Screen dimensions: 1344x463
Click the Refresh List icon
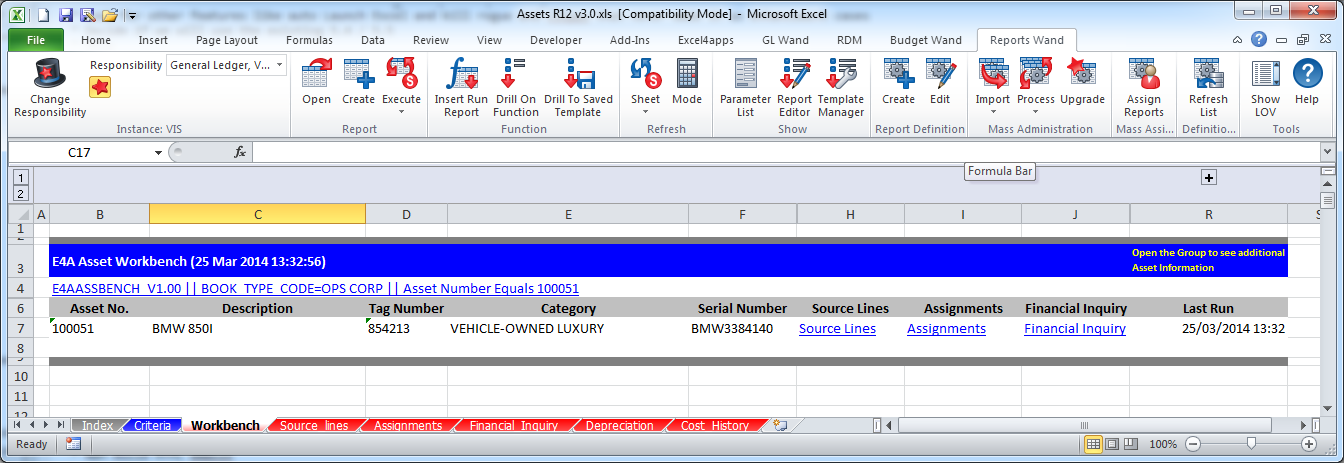[x=1208, y=74]
